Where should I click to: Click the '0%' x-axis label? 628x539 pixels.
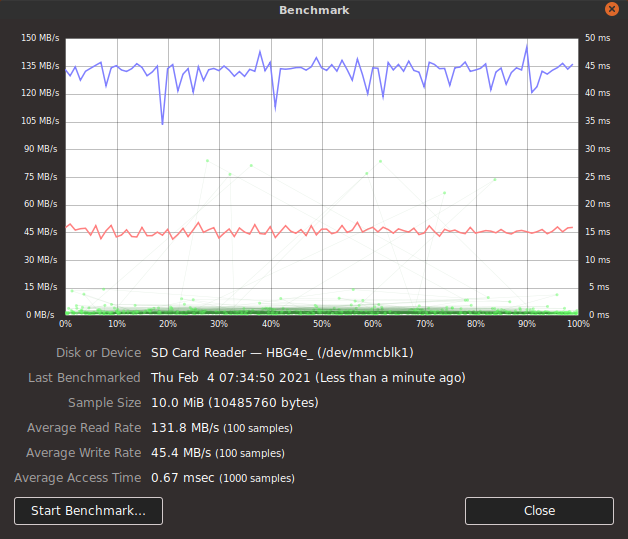(65, 324)
